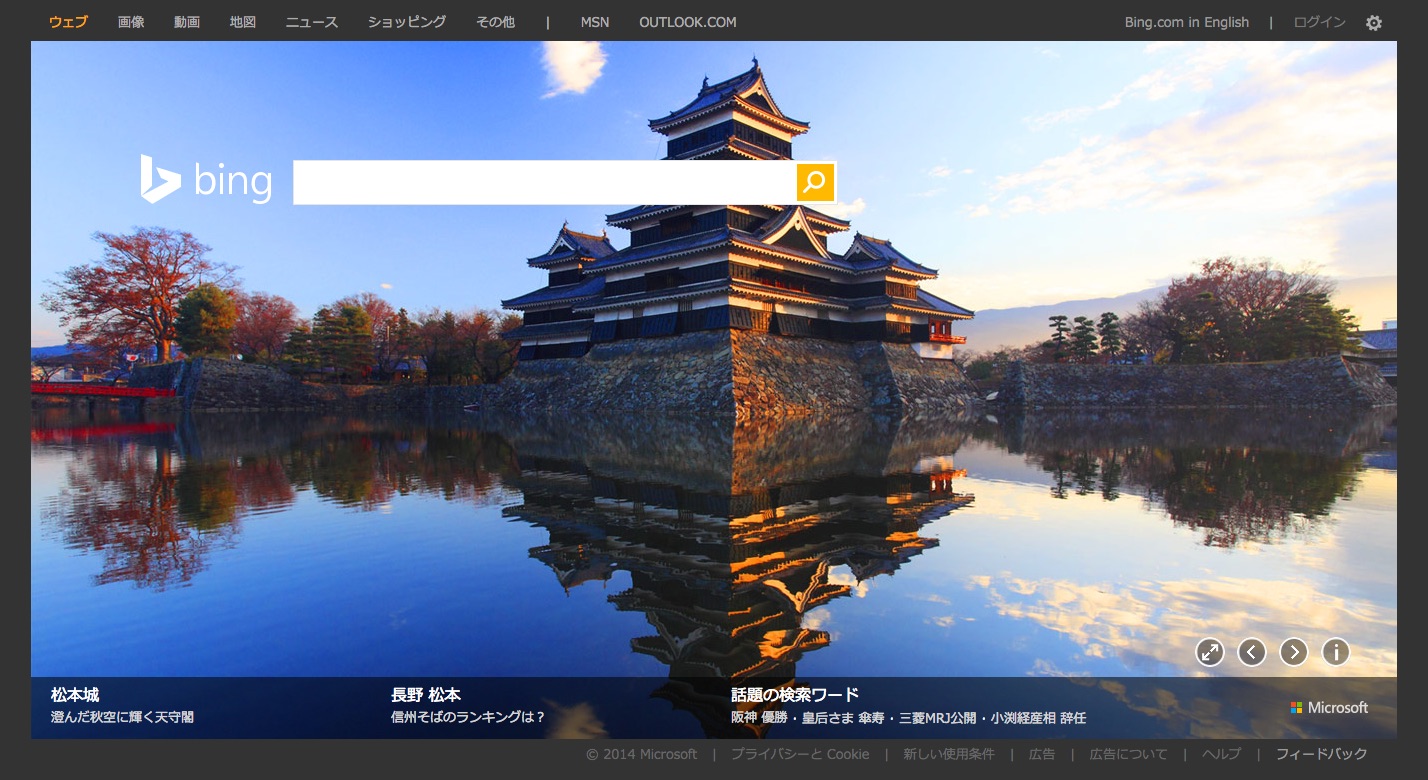1428x780 pixels.
Task: Open the OUTLOOK.COM link
Action: pos(688,22)
